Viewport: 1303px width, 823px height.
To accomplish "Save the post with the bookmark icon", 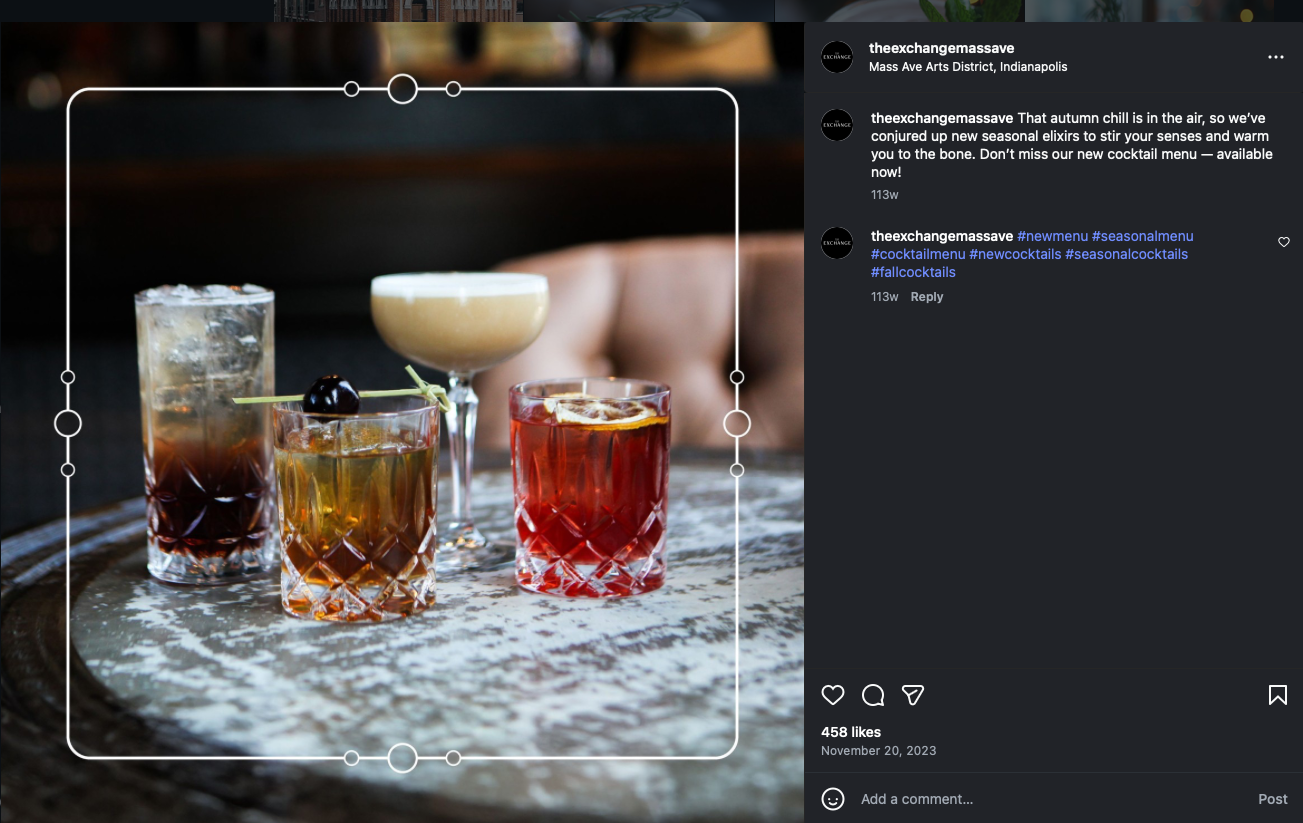I will coord(1277,695).
